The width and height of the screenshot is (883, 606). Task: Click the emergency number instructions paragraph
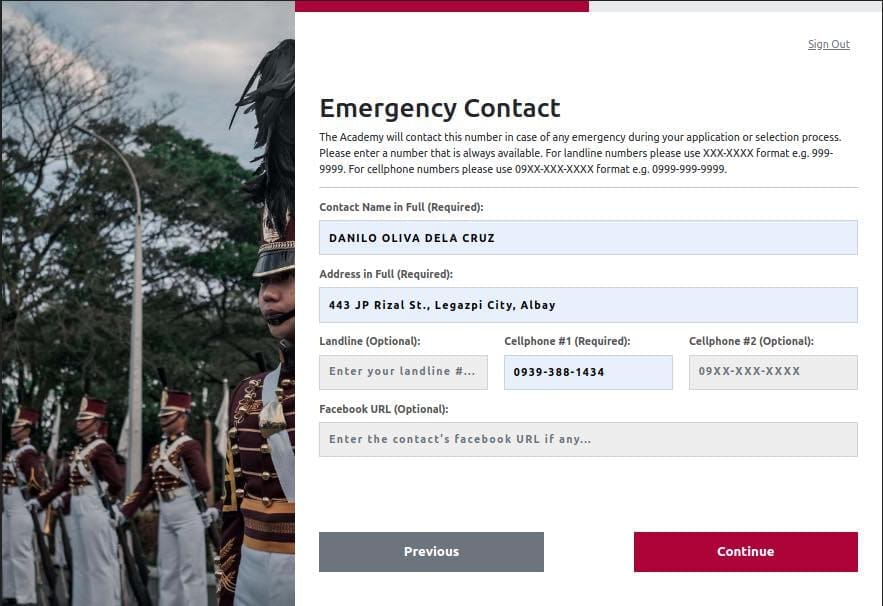(580, 153)
